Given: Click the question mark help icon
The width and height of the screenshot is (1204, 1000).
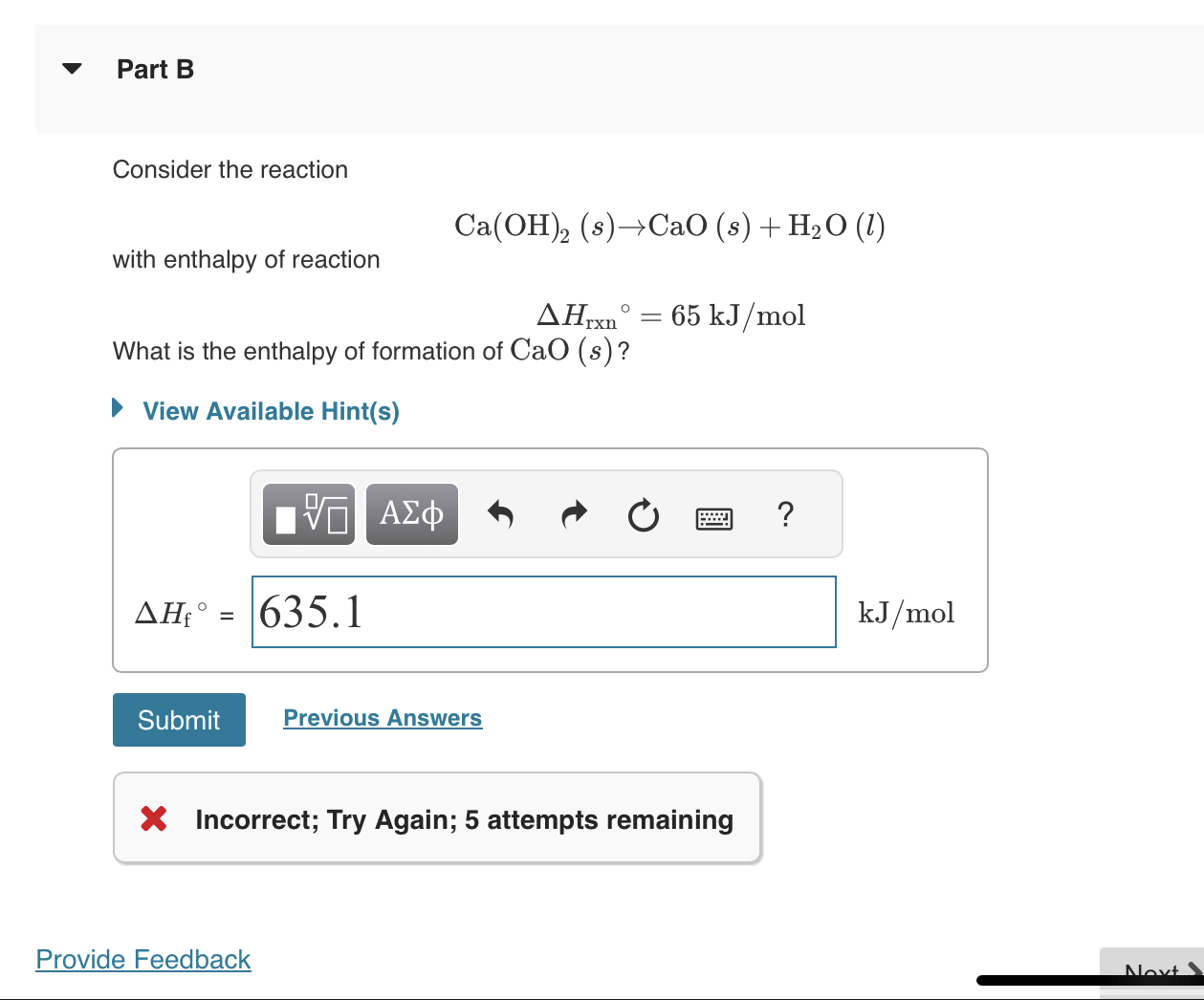Looking at the screenshot, I should [x=785, y=515].
